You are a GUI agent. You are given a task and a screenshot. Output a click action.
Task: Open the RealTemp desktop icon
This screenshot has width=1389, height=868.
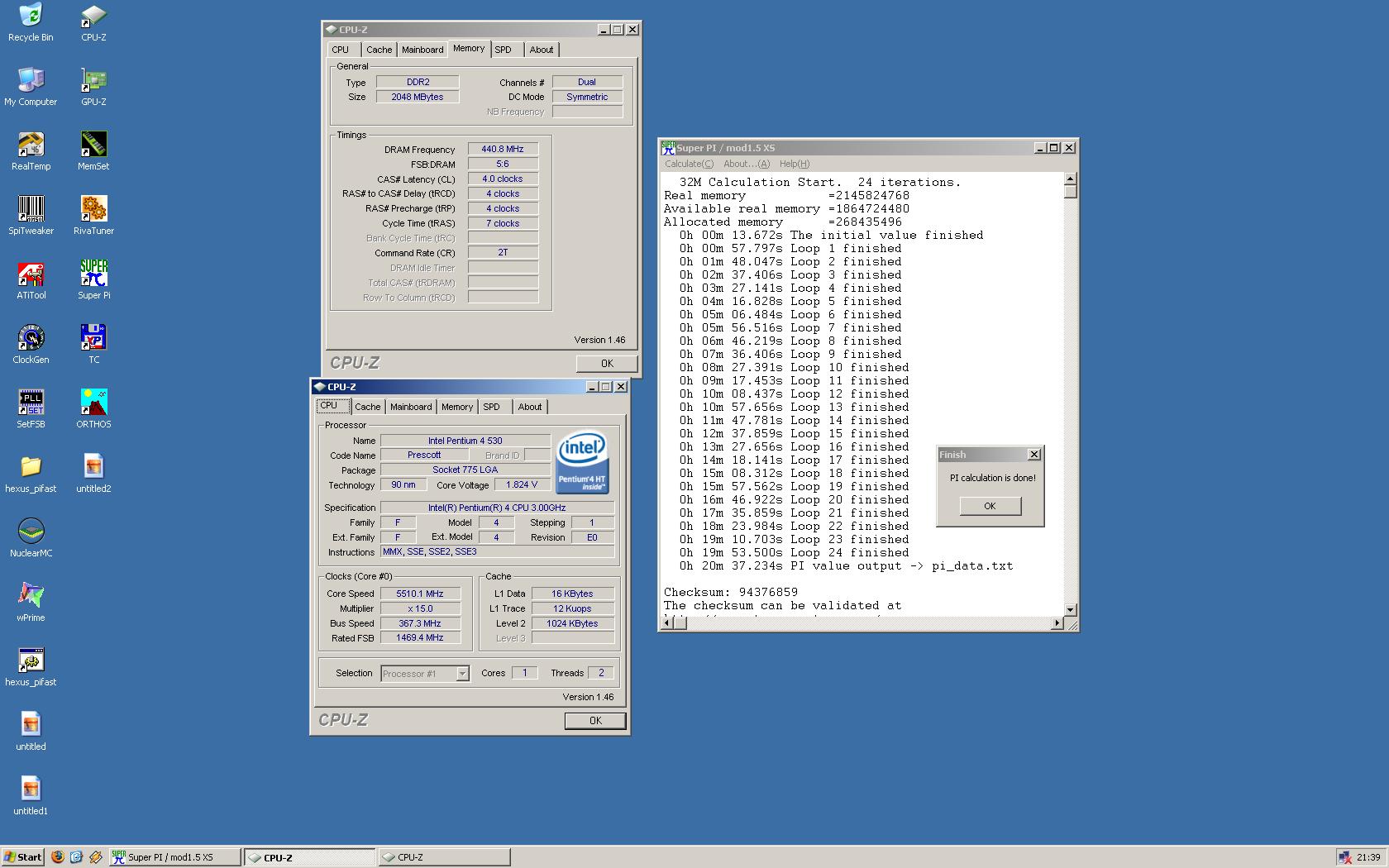coord(31,151)
